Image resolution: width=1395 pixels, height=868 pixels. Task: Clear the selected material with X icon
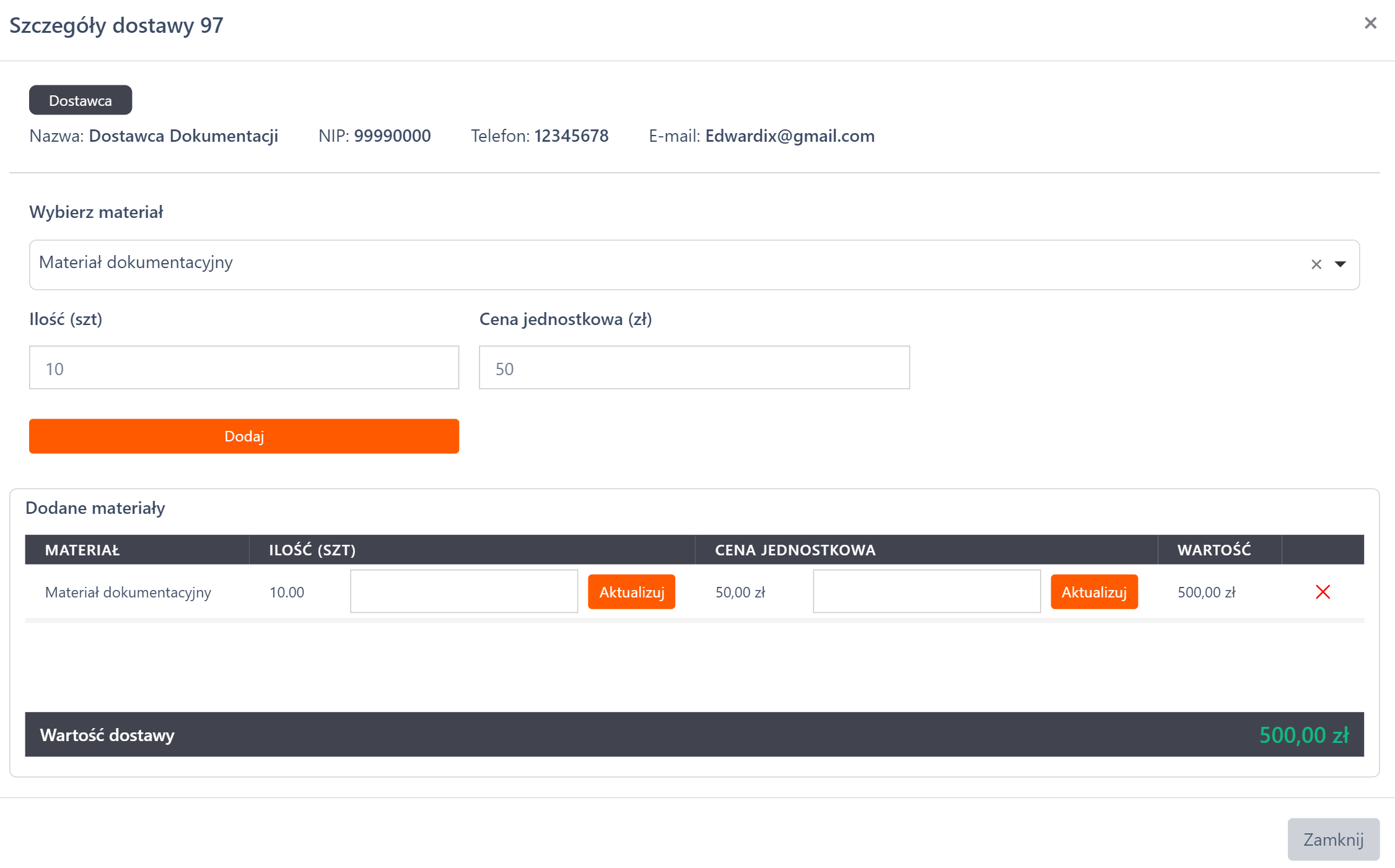(x=1316, y=264)
